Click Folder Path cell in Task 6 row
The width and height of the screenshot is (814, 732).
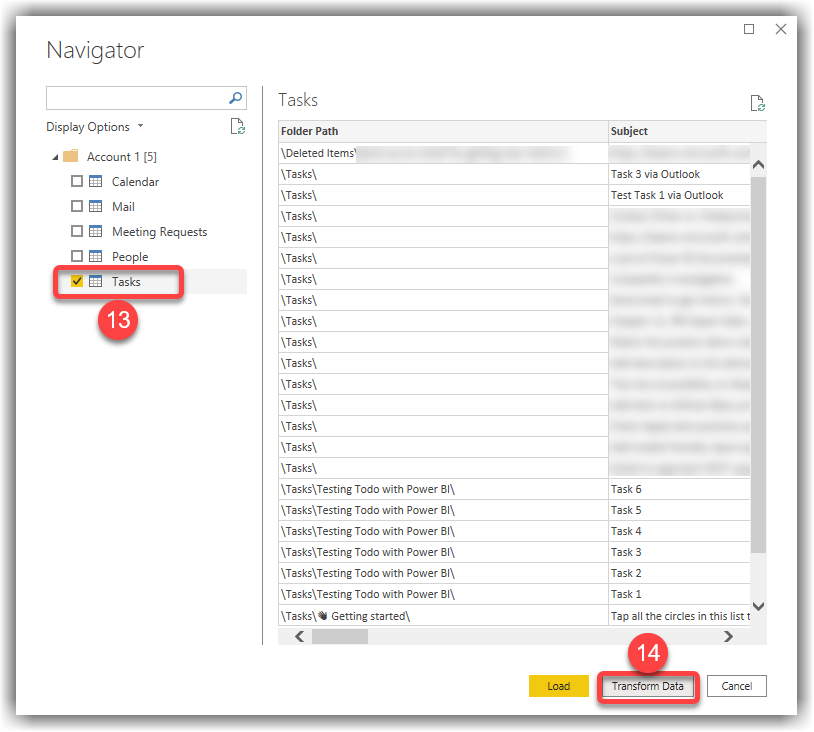(443, 489)
